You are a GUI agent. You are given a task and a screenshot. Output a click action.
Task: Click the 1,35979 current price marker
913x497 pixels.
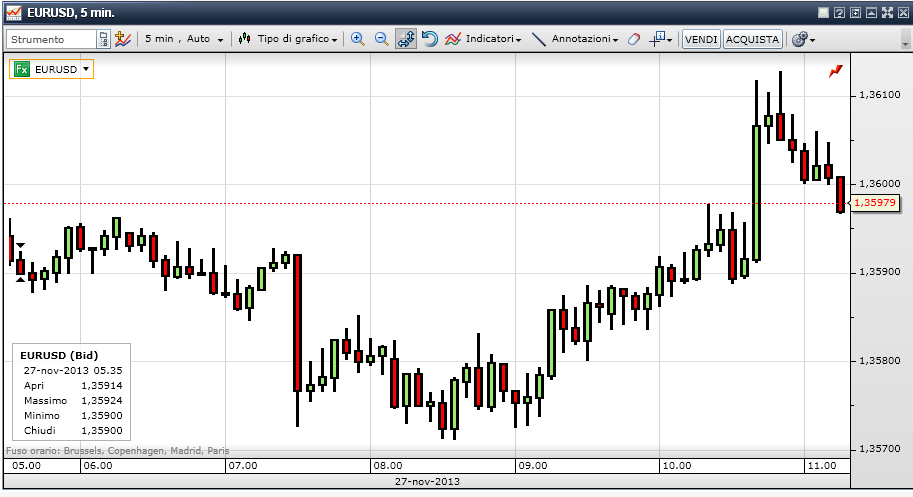[x=875, y=203]
